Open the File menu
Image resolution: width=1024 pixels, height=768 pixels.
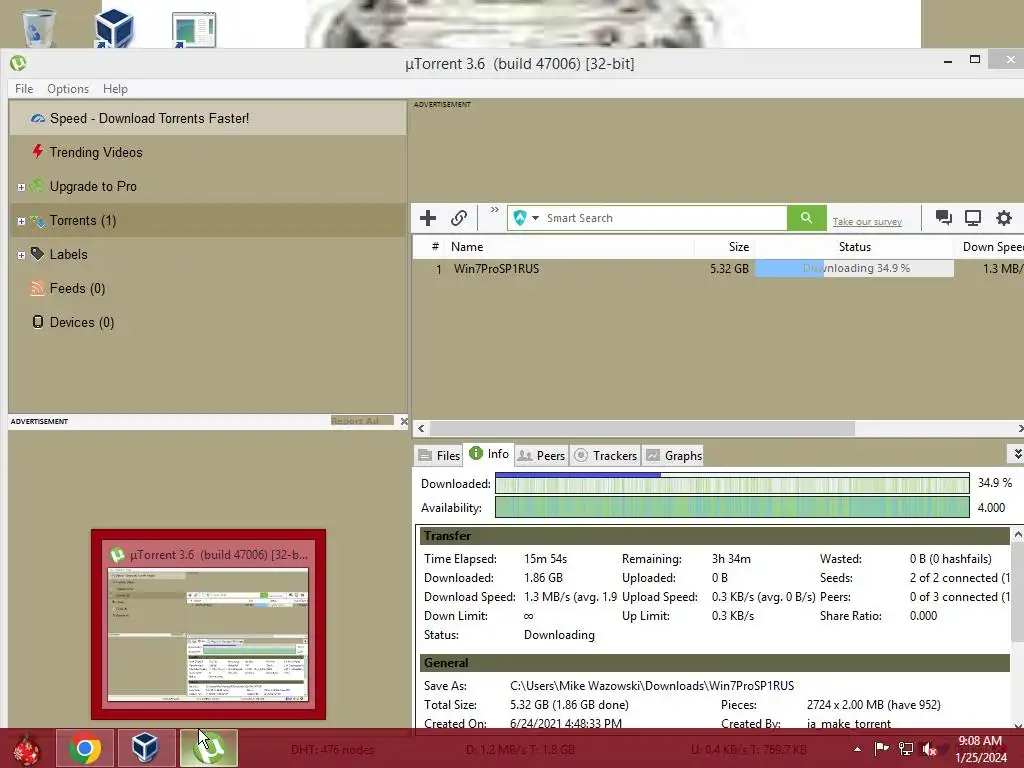pos(24,89)
